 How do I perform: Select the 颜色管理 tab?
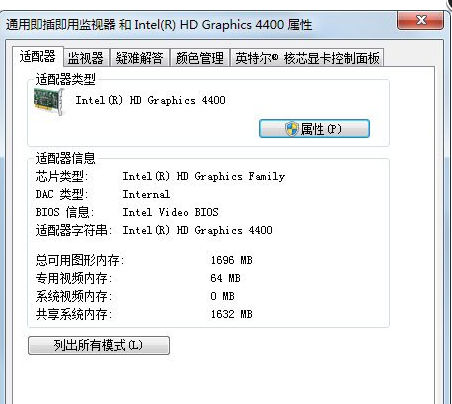(199, 58)
